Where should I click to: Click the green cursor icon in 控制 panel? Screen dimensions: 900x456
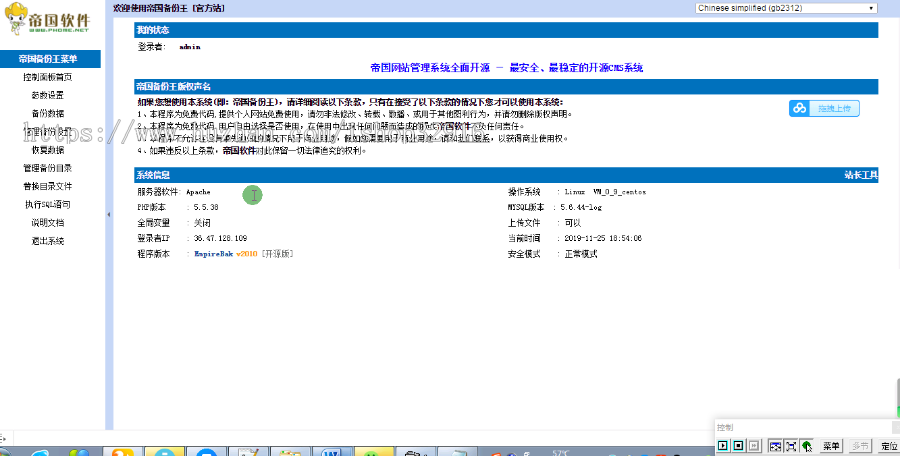tap(807, 446)
